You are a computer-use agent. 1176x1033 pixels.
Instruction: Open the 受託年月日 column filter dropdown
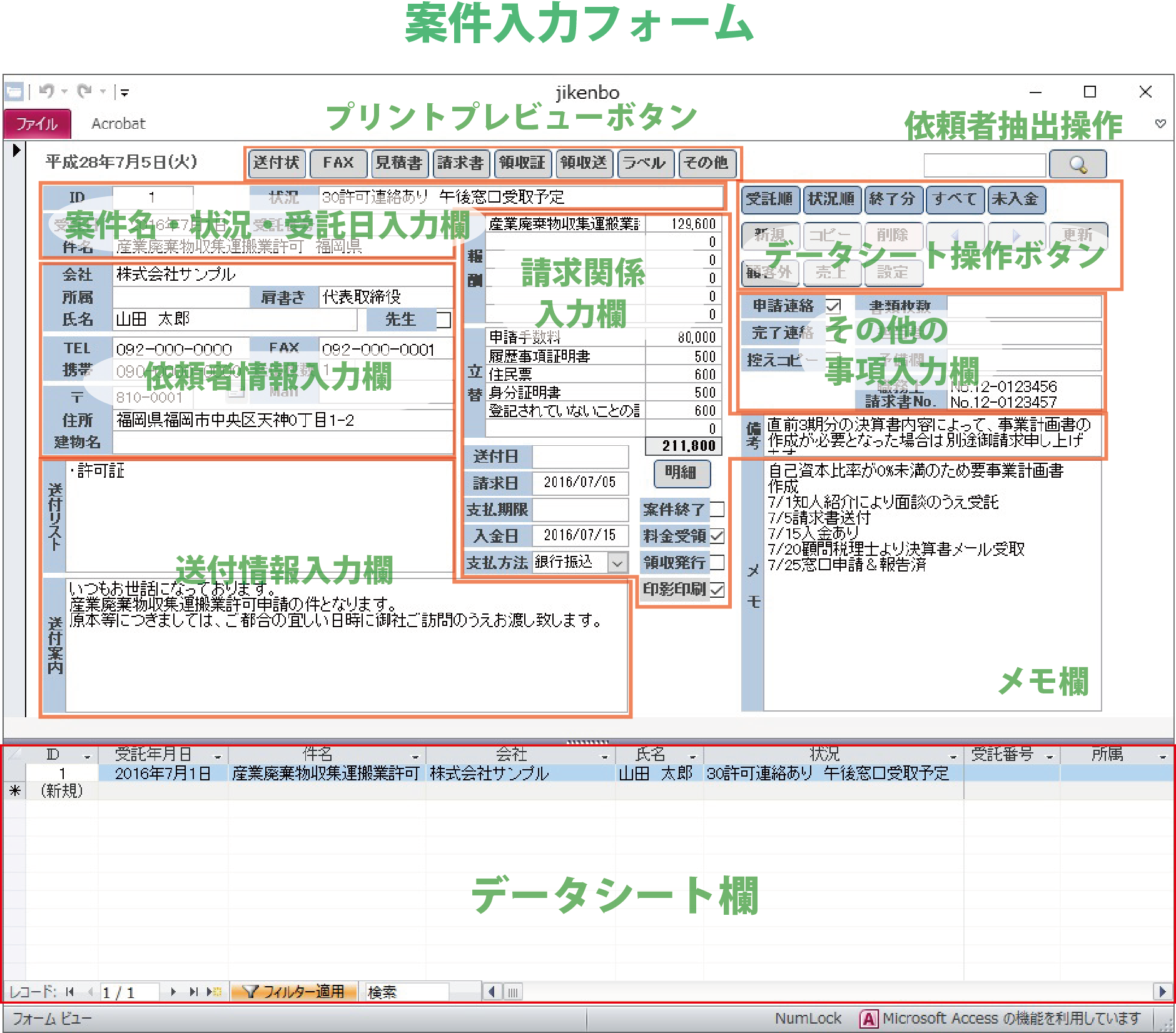click(218, 757)
